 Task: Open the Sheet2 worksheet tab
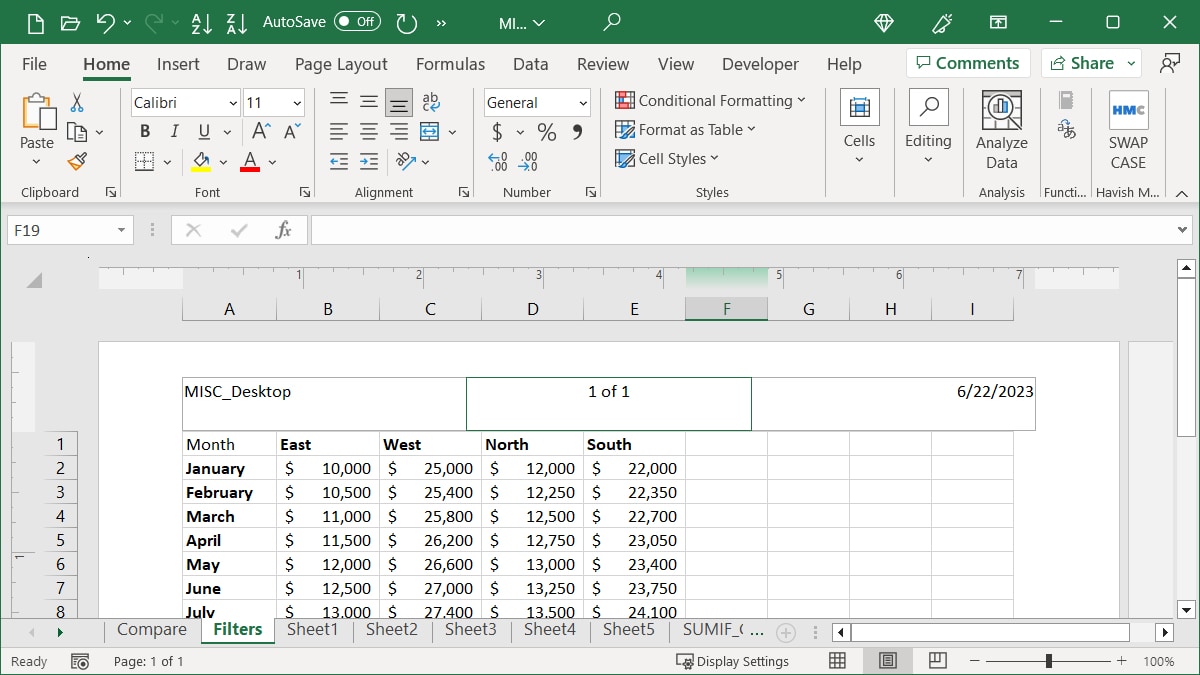[391, 630]
